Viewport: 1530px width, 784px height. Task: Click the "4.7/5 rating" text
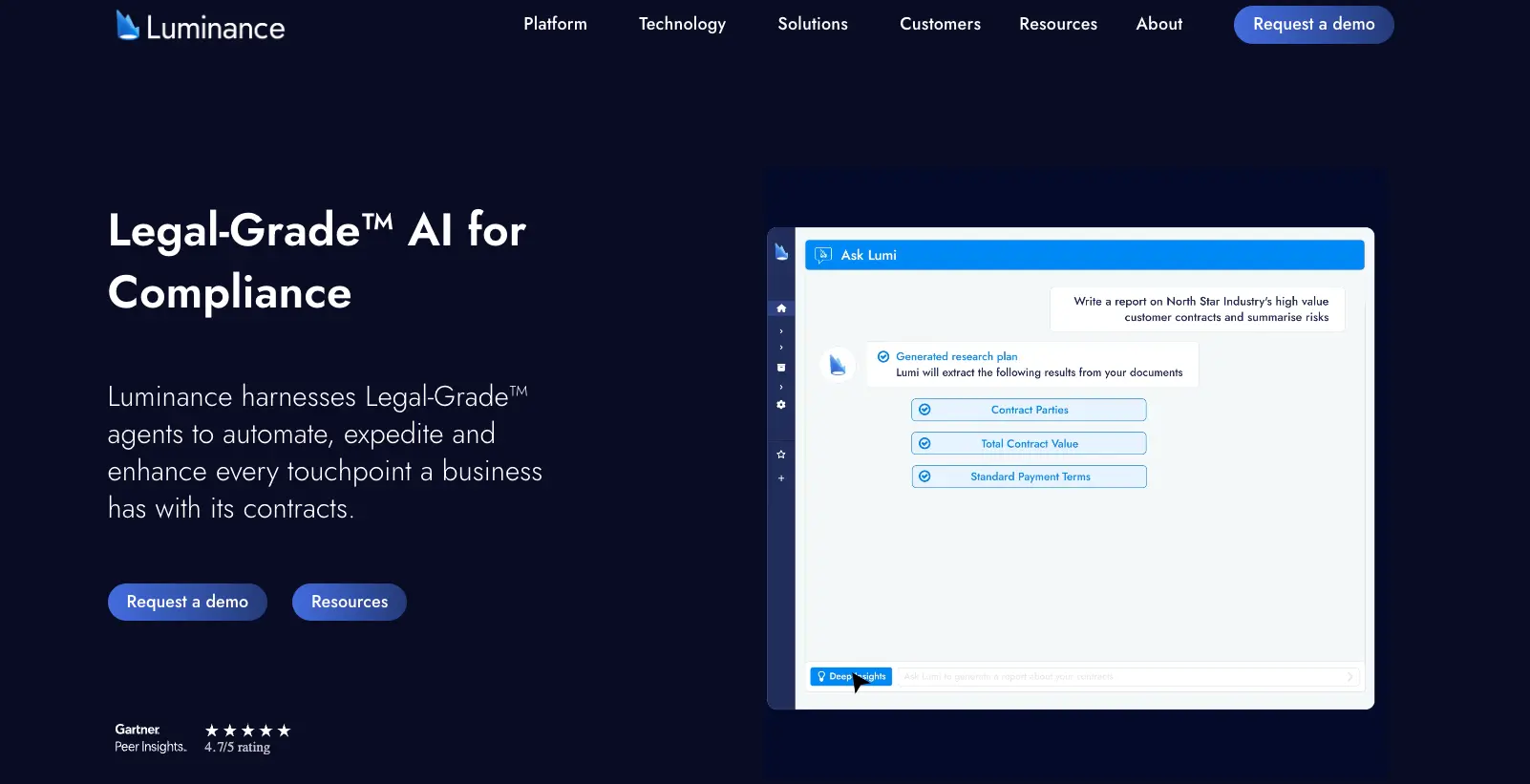237,747
